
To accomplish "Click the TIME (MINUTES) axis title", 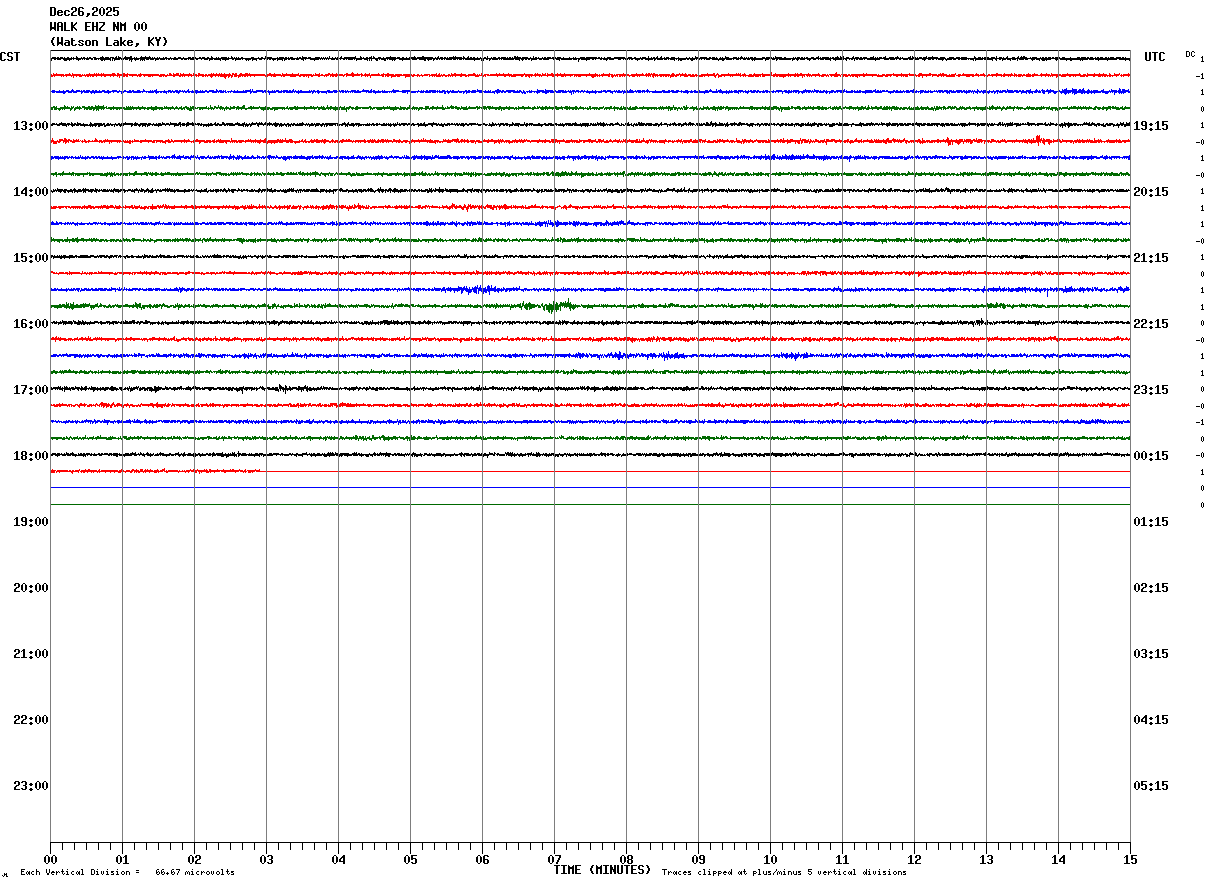I will tap(602, 870).
